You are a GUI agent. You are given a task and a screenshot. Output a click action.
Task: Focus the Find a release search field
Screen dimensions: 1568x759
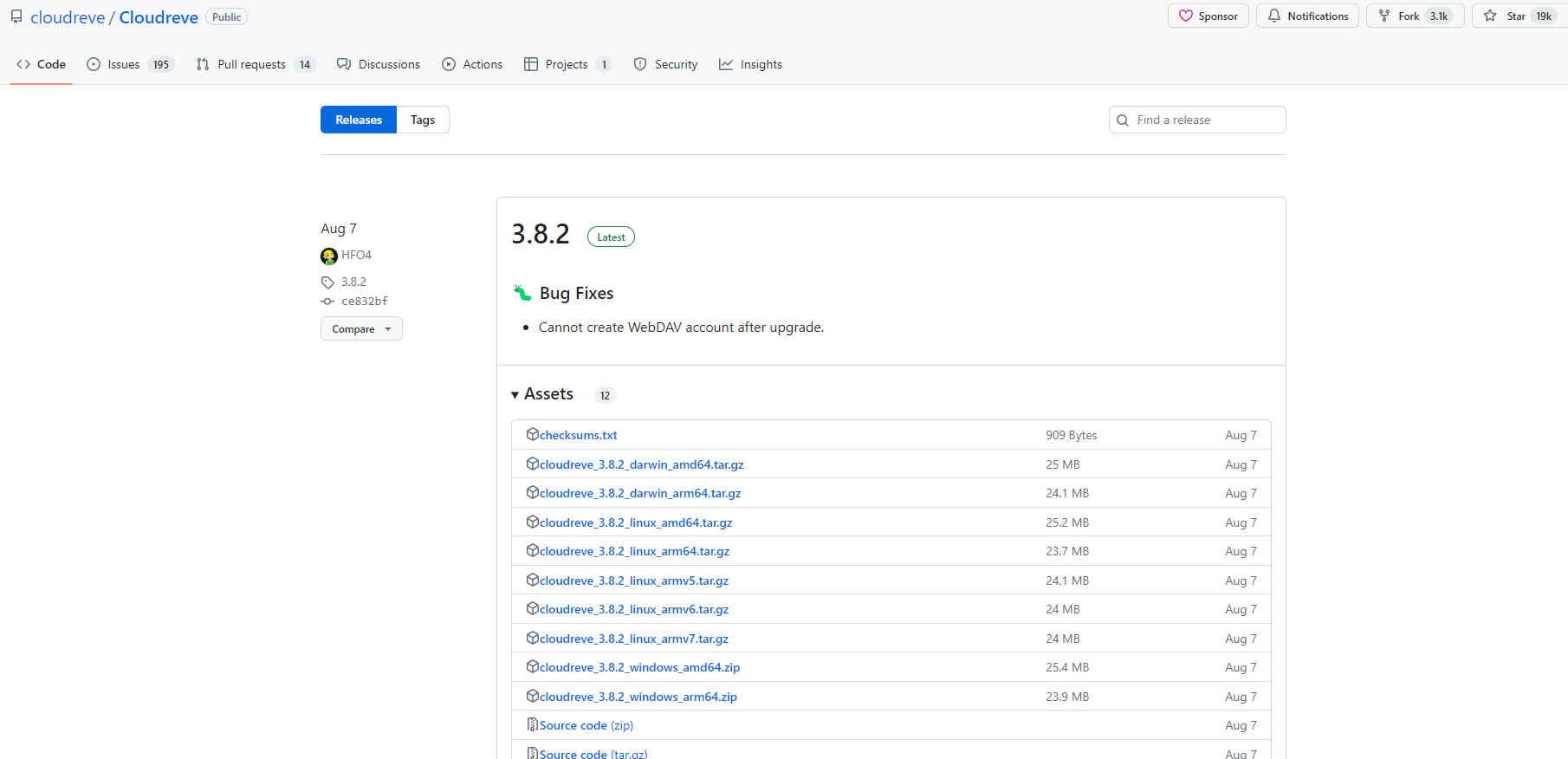[x=1197, y=120]
